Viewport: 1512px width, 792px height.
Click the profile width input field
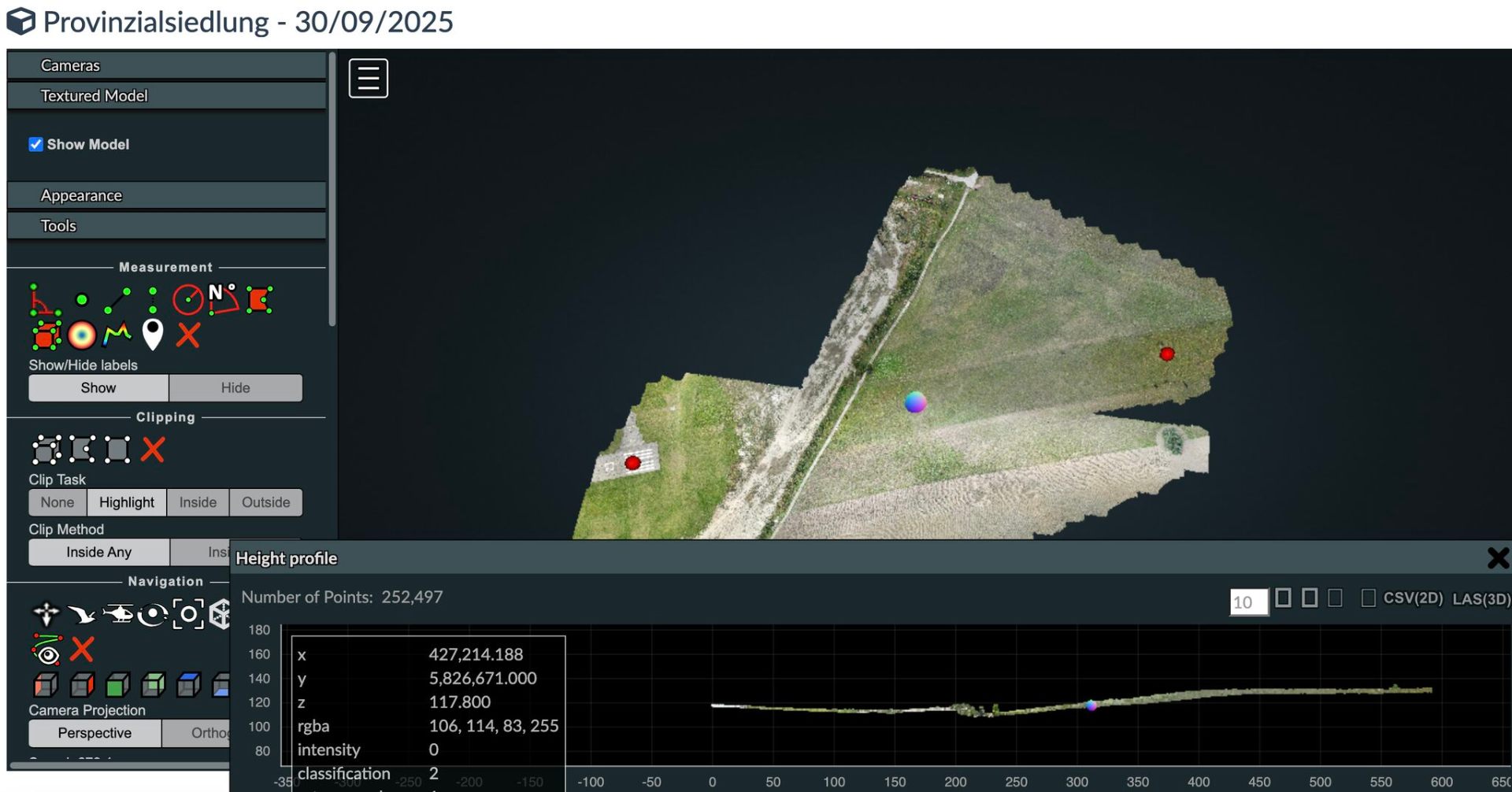point(1248,602)
